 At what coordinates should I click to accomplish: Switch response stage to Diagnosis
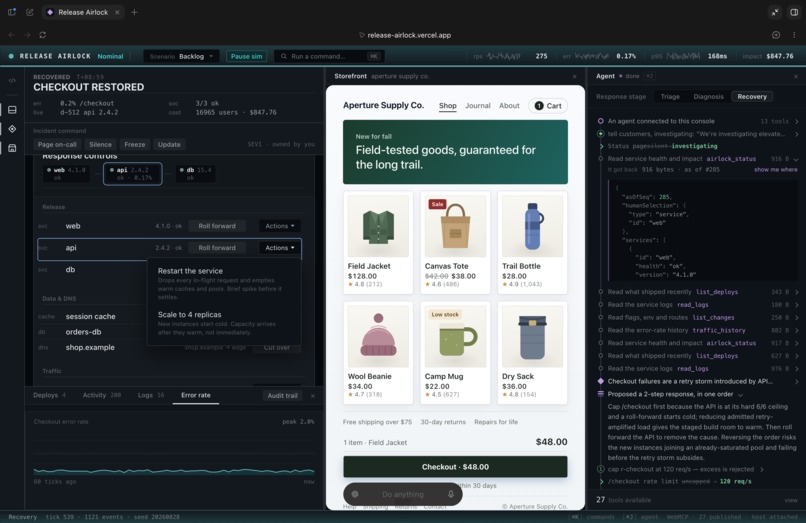tap(708, 96)
